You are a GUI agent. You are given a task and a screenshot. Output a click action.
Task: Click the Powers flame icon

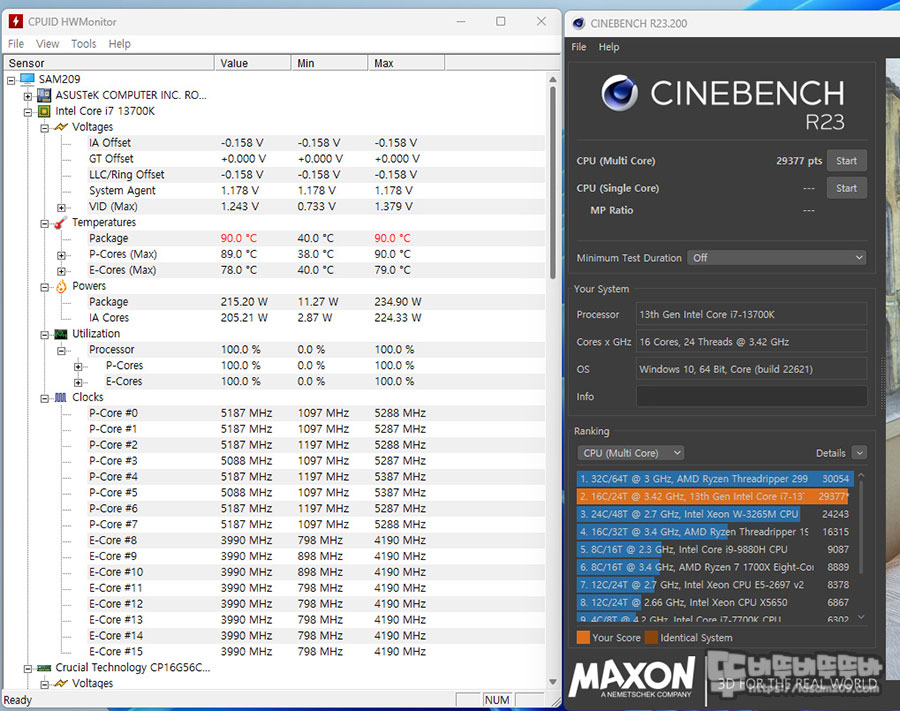61,286
